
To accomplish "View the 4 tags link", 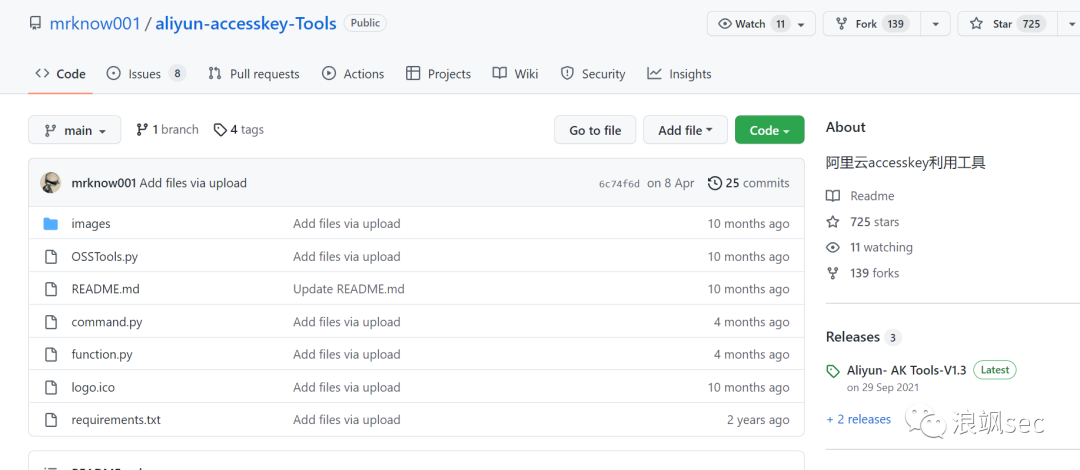I will pos(238,130).
